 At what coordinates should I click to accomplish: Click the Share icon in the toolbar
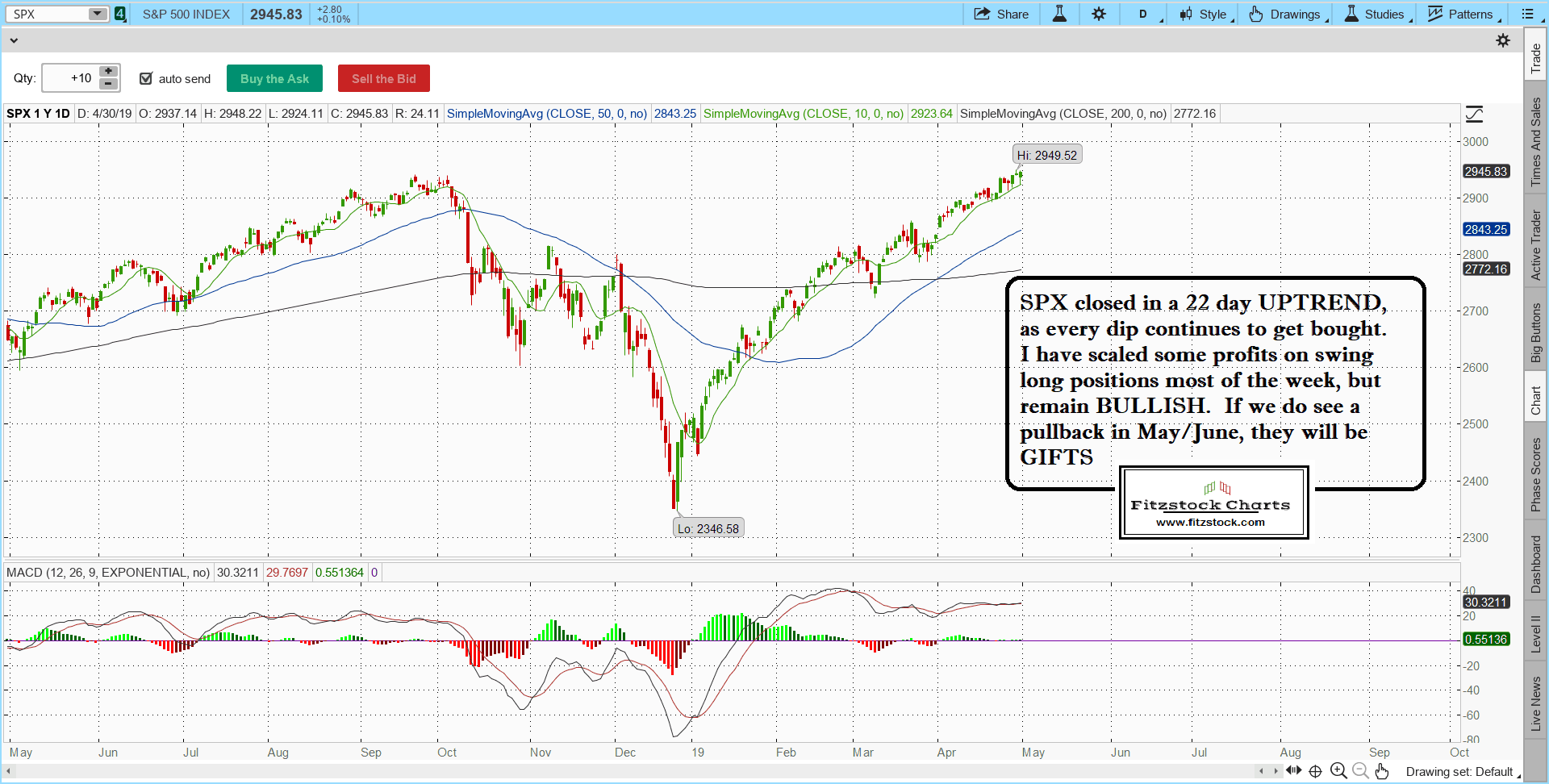coord(982,14)
